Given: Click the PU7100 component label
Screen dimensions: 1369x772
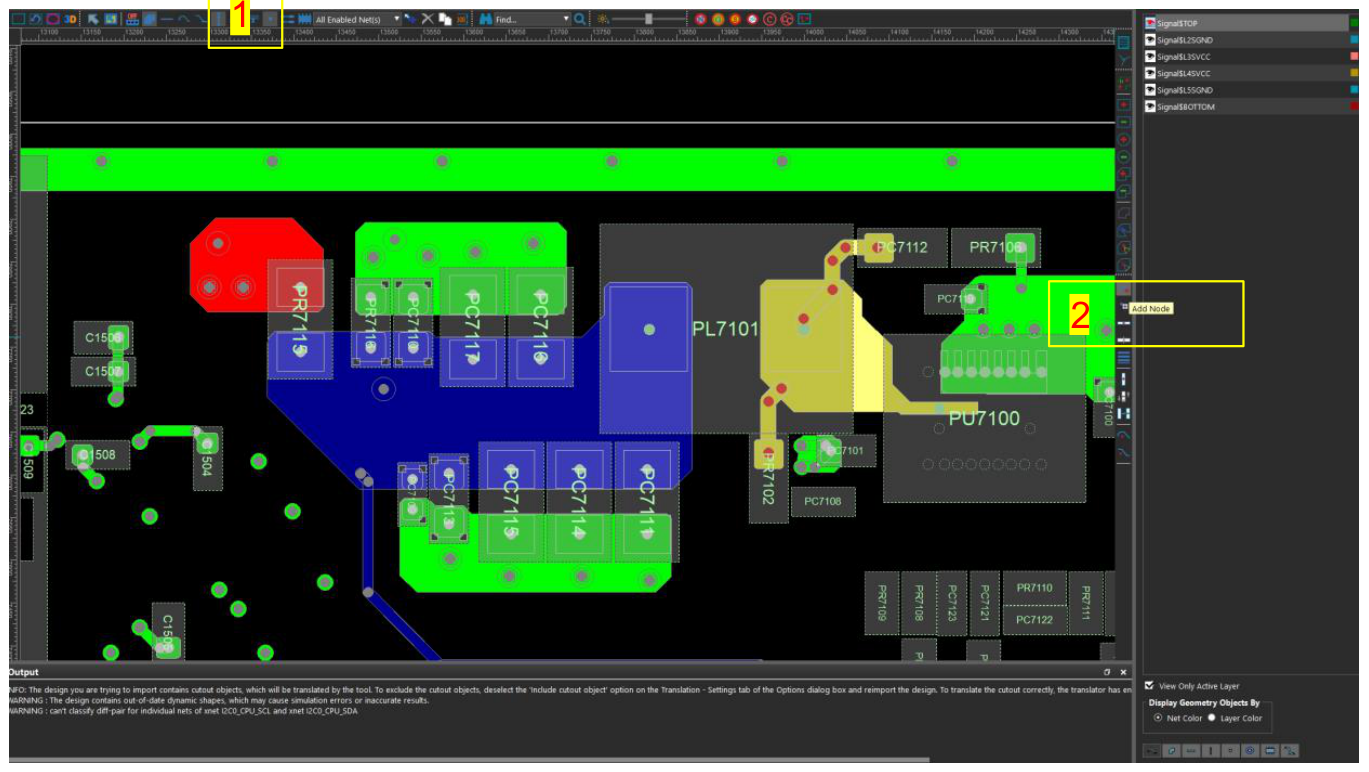Looking at the screenshot, I should (x=984, y=418).
